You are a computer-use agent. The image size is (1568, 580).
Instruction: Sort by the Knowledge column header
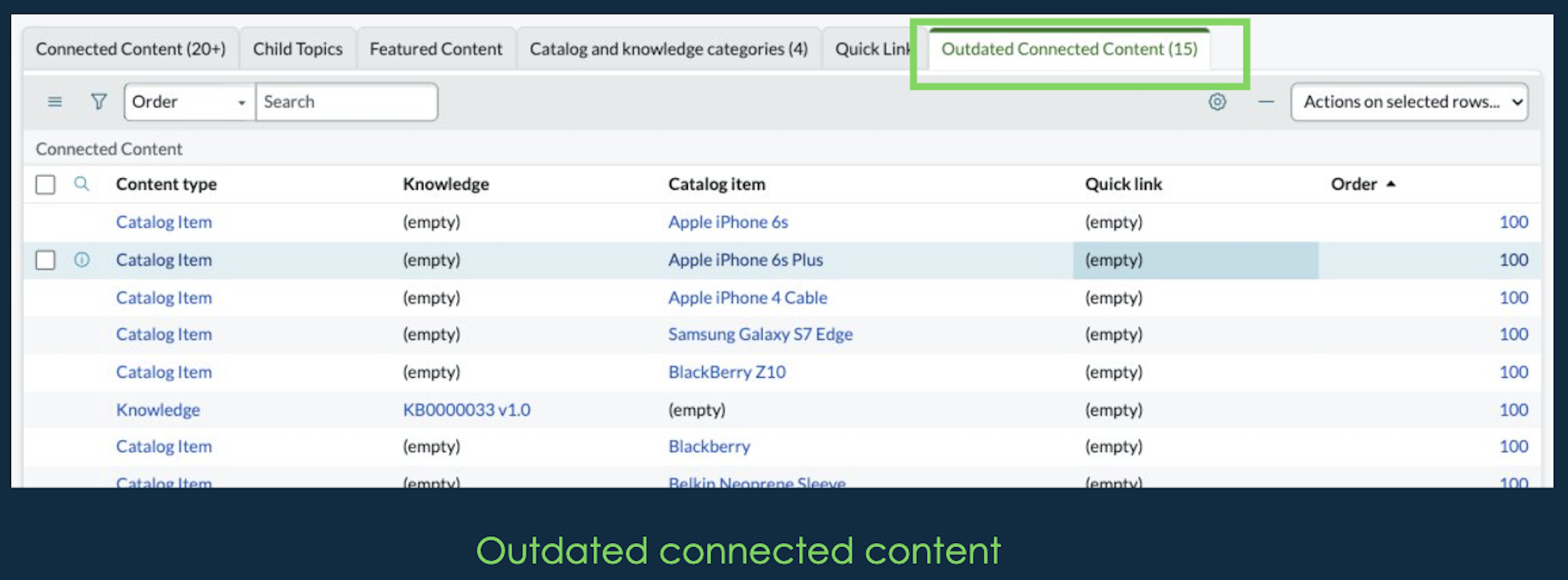pyautogui.click(x=446, y=184)
